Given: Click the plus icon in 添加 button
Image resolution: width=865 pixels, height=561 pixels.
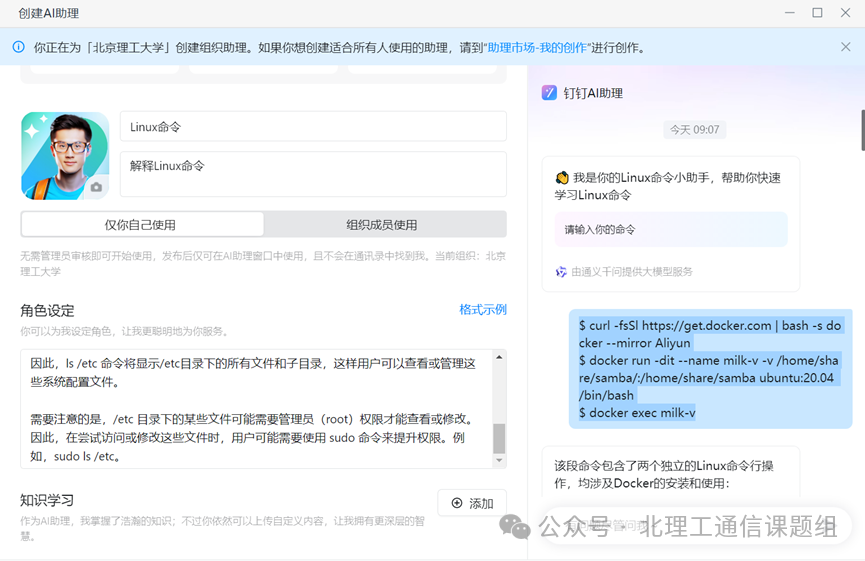Looking at the screenshot, I should (x=457, y=503).
